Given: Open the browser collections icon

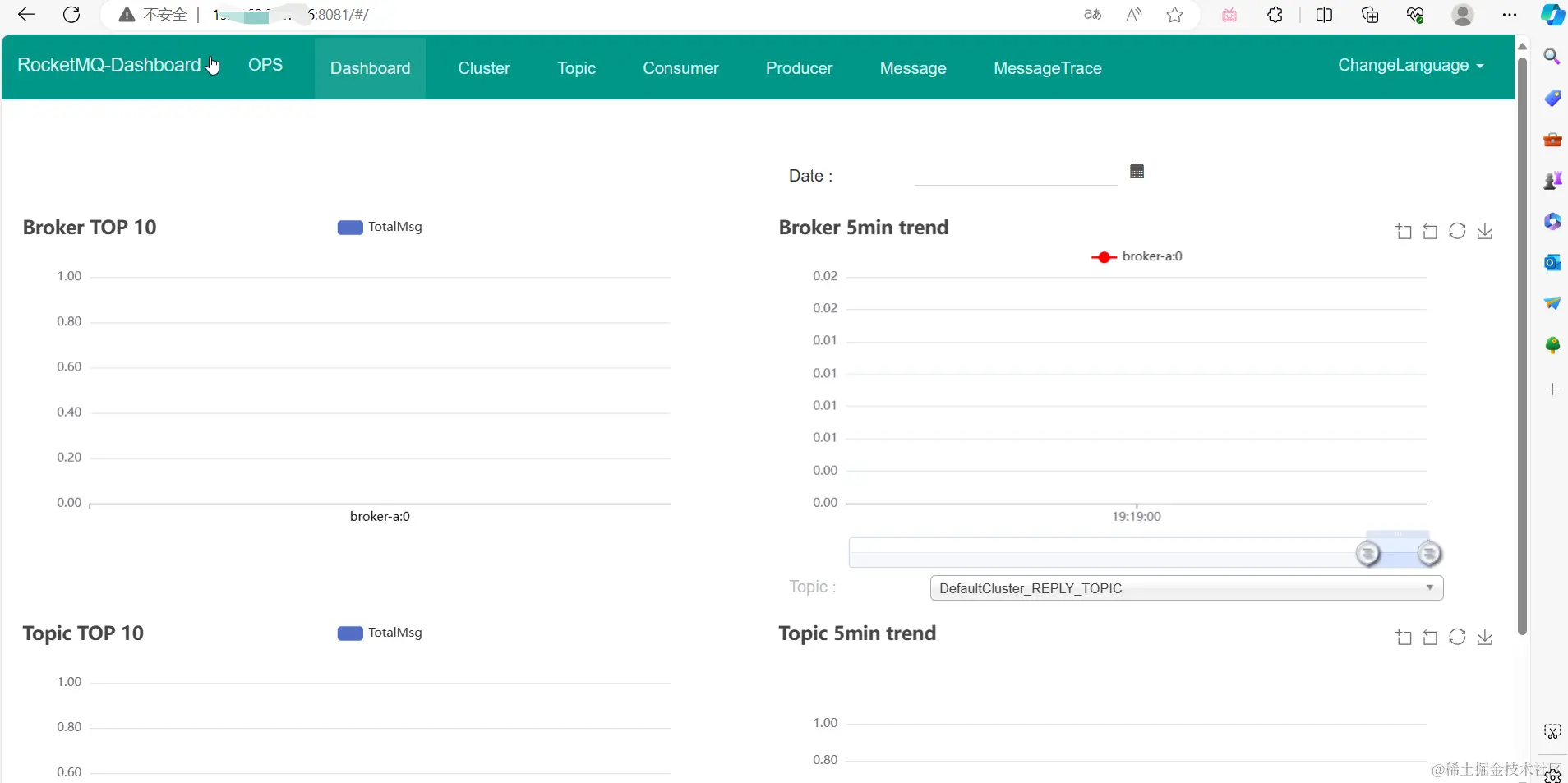Looking at the screenshot, I should click(1370, 15).
